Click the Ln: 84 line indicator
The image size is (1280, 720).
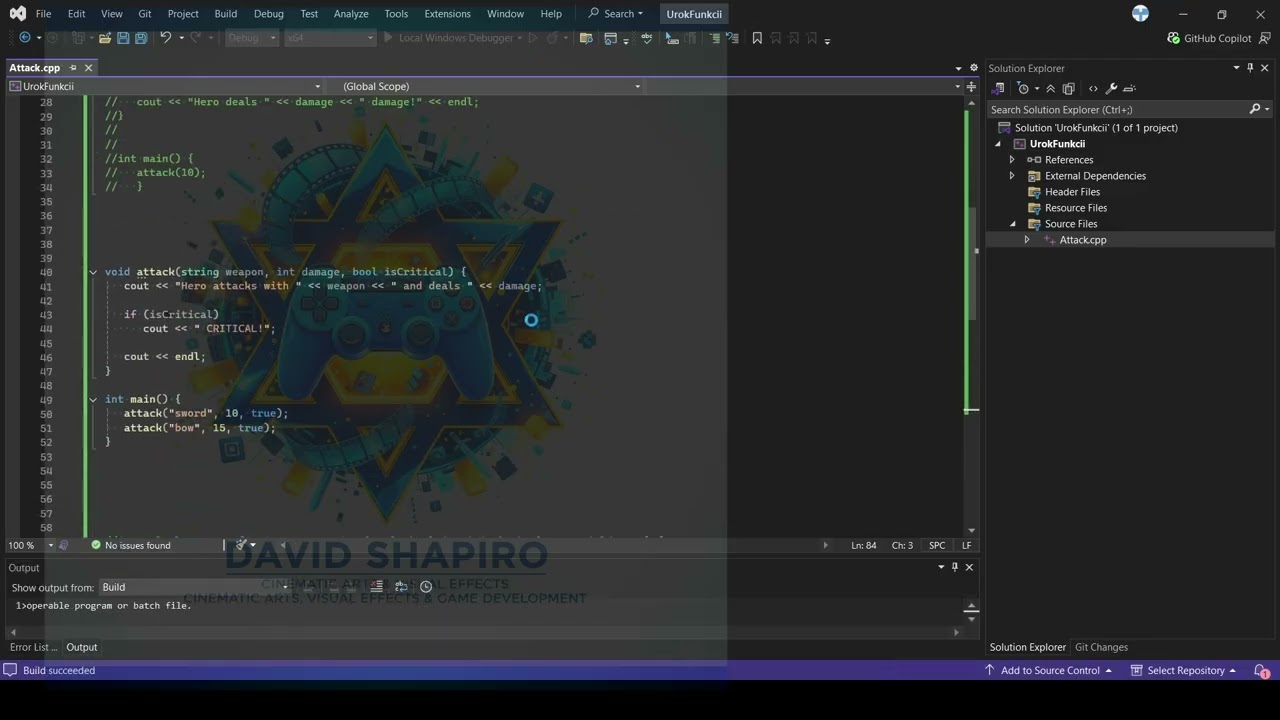click(864, 545)
